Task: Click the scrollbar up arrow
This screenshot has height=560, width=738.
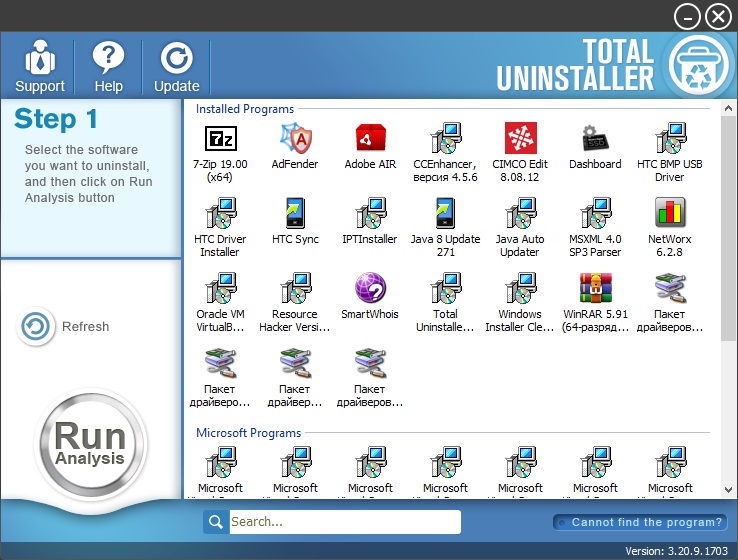Action: click(x=728, y=108)
